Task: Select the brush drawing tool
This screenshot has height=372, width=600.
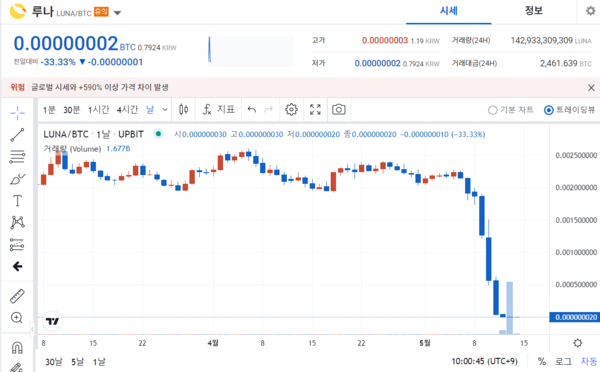Action: point(17,179)
